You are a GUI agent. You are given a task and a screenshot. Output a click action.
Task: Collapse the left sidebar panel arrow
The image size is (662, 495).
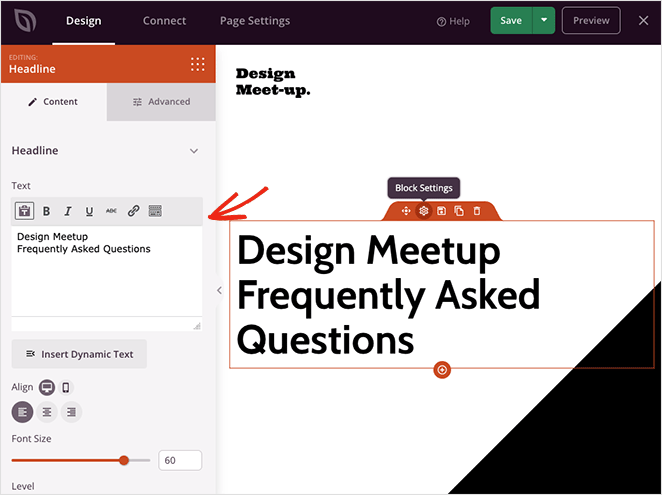tap(219, 290)
